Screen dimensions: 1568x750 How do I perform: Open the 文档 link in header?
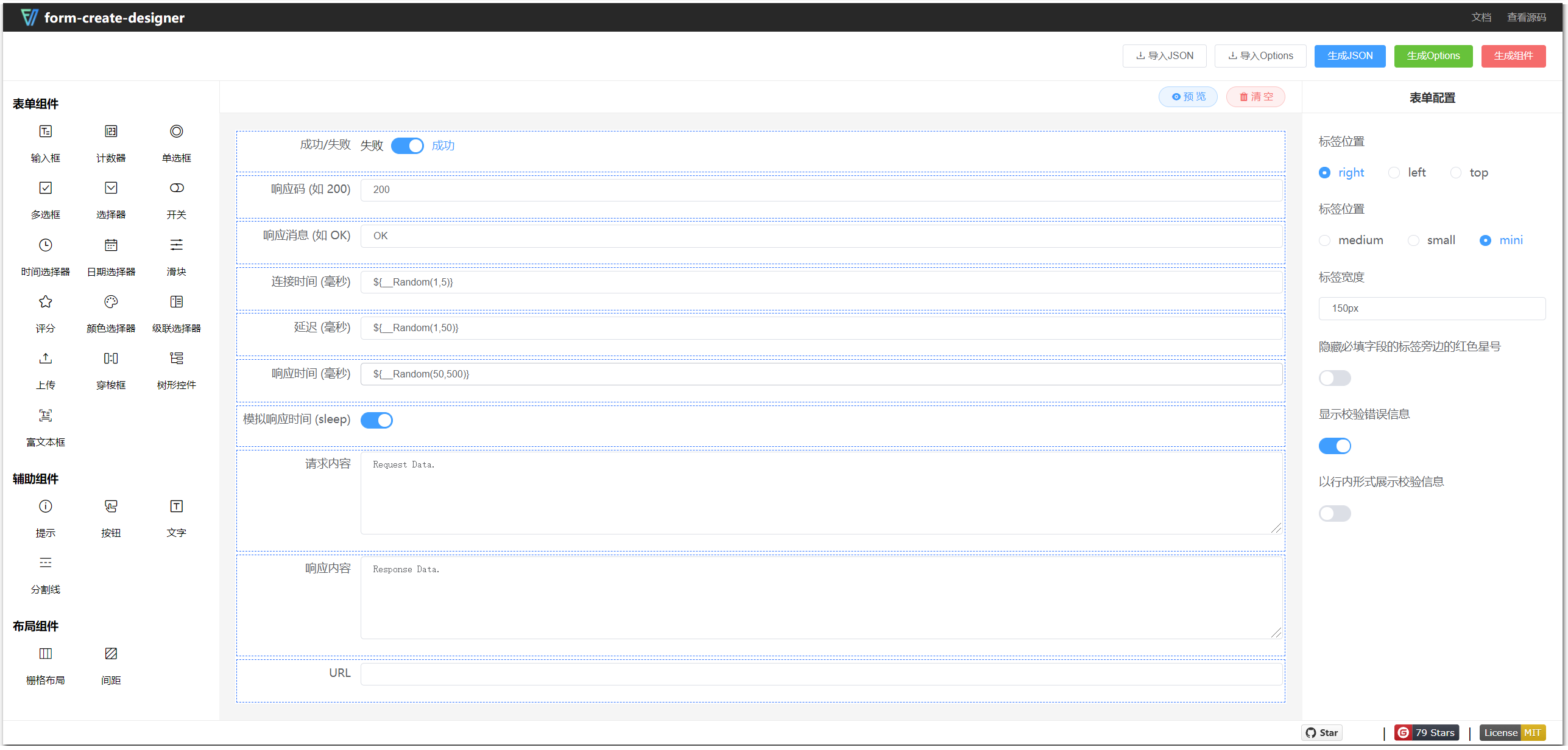pos(1481,18)
